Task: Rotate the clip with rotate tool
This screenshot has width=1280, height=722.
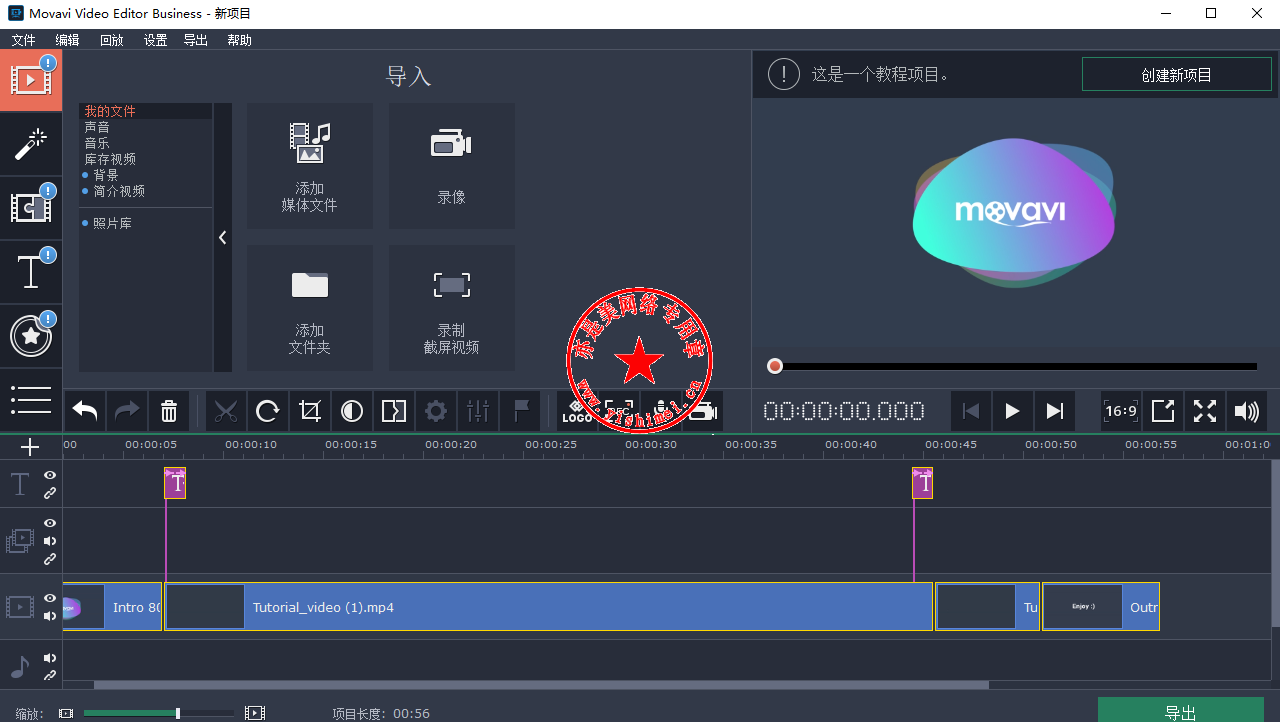Action: (268, 411)
